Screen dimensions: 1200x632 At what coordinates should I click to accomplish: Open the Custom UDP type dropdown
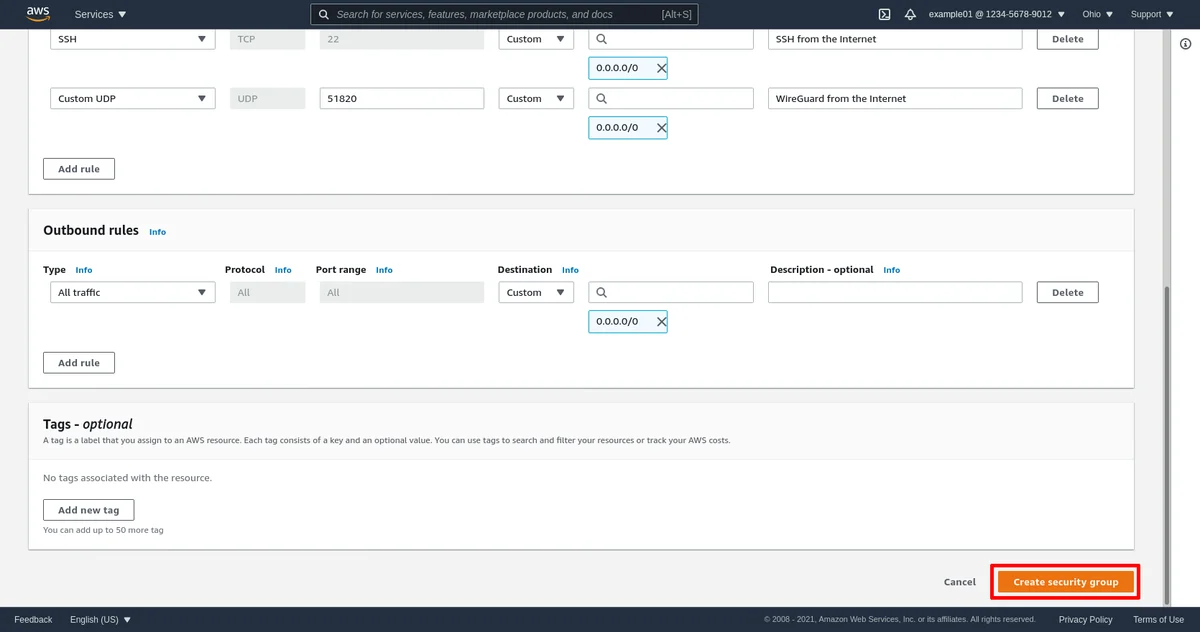132,99
